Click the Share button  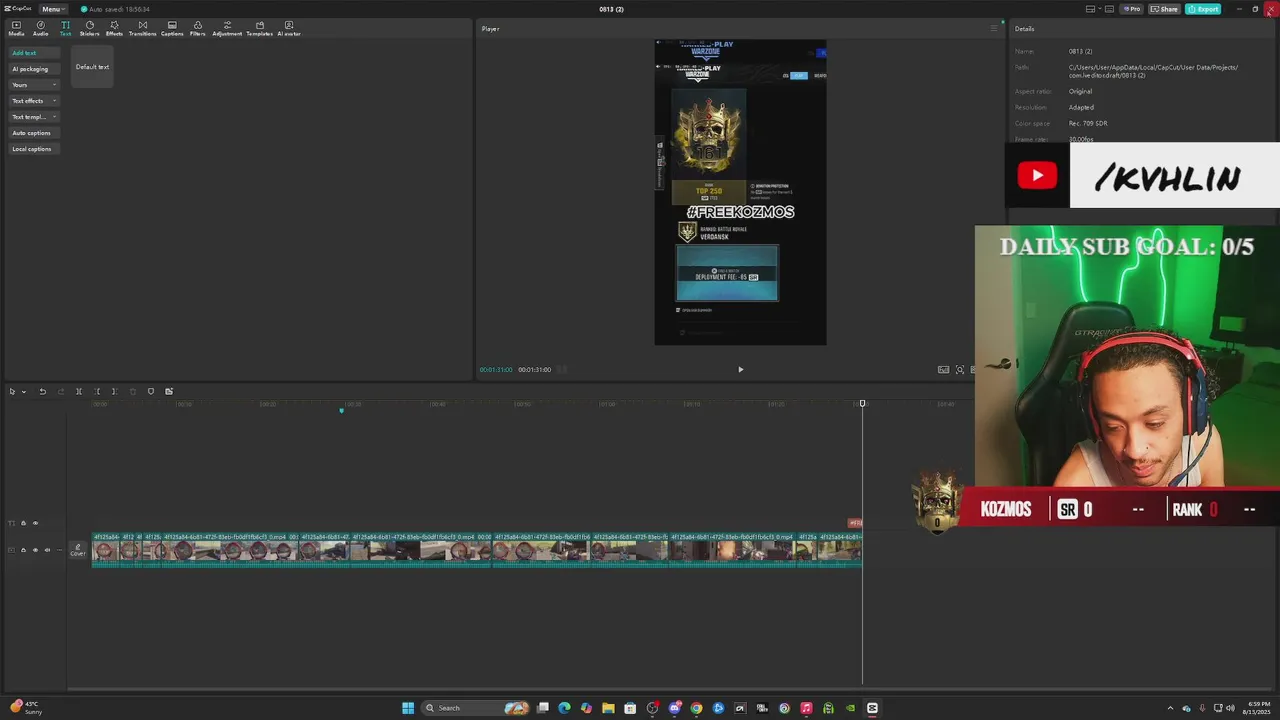[x=1164, y=9]
